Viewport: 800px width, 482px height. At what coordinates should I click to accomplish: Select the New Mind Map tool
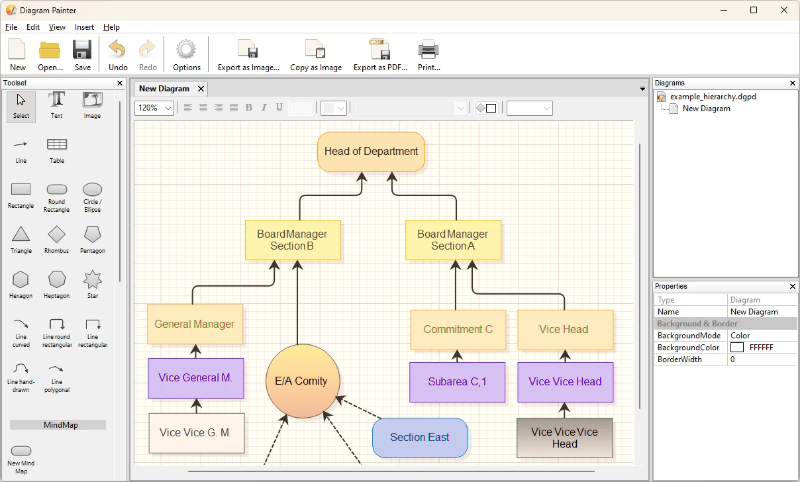[21, 459]
